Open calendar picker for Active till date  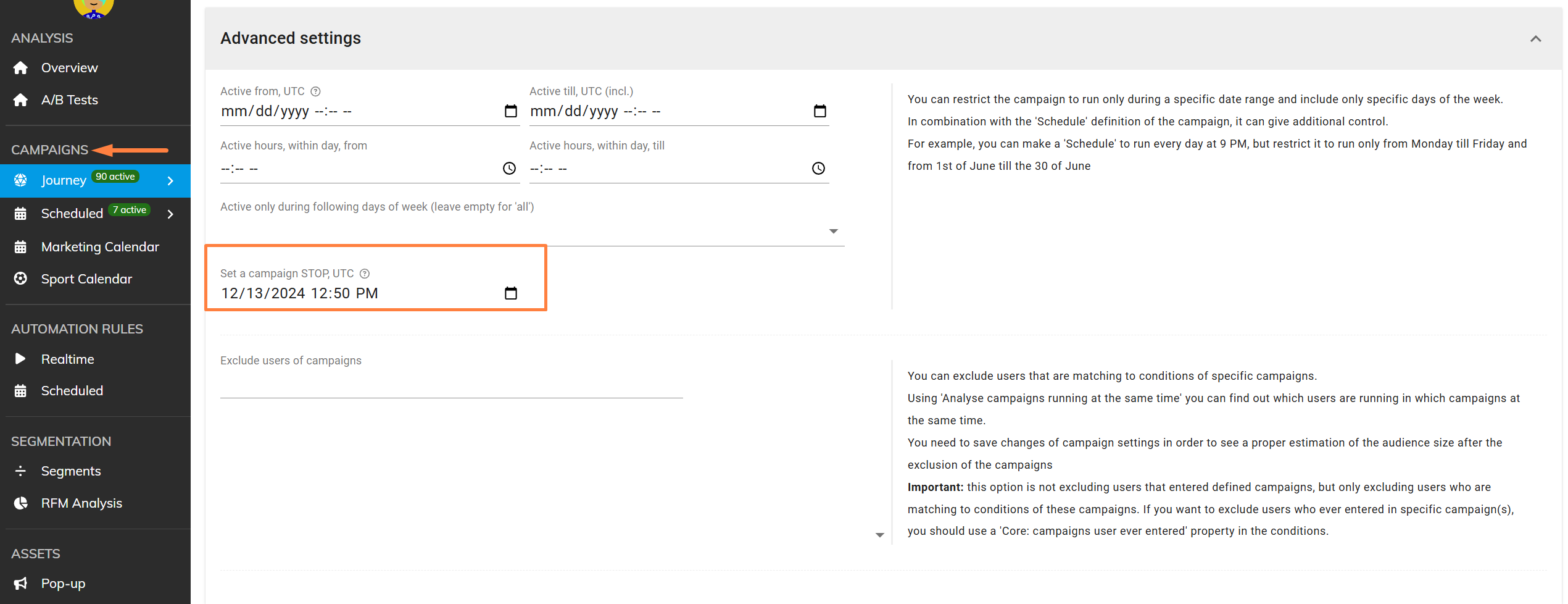819,111
